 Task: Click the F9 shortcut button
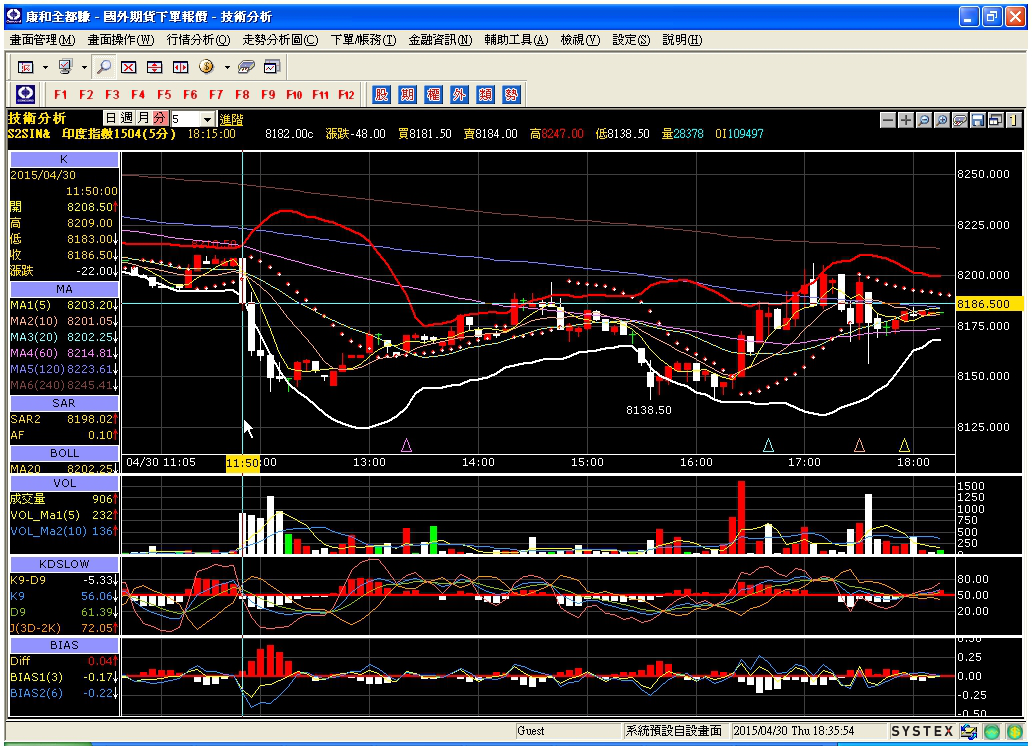(x=268, y=94)
